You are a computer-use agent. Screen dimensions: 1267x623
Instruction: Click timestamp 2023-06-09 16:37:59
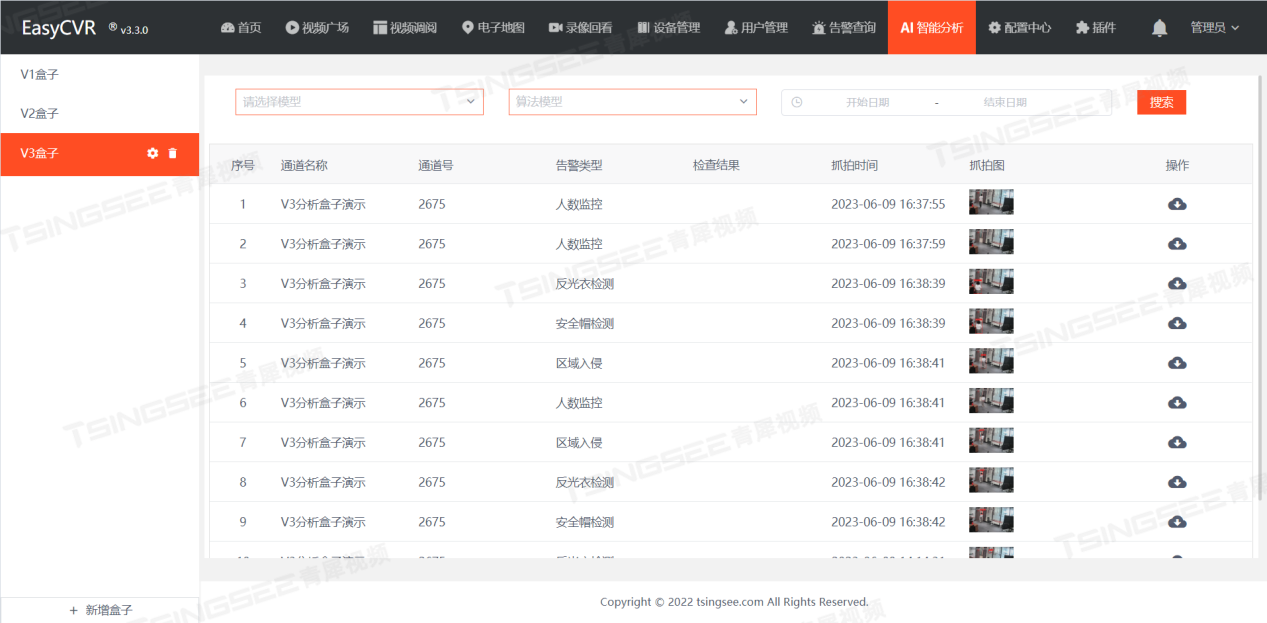[x=888, y=244]
